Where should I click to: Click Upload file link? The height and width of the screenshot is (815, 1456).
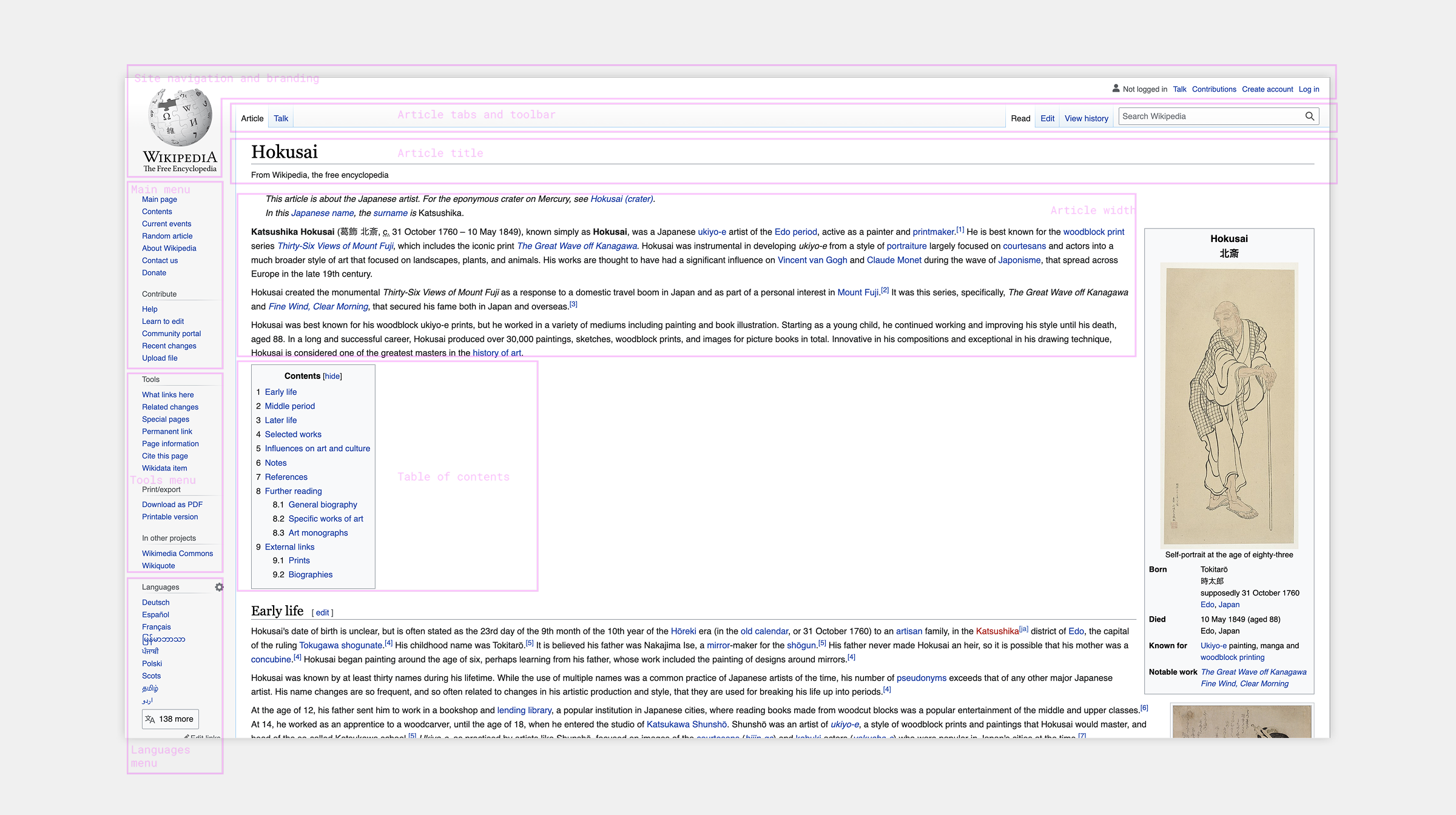(160, 358)
